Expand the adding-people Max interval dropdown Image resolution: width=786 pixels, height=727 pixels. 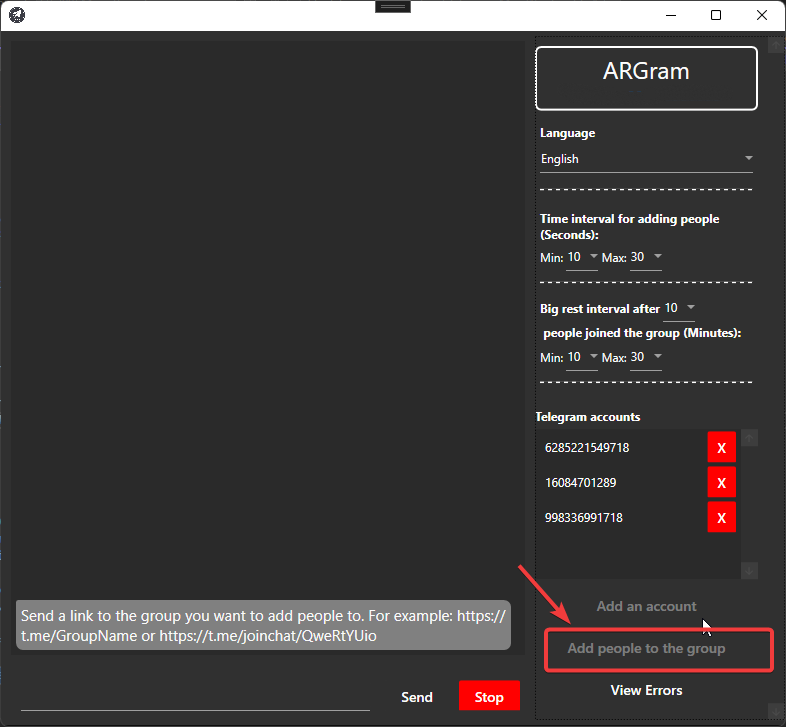646,257
